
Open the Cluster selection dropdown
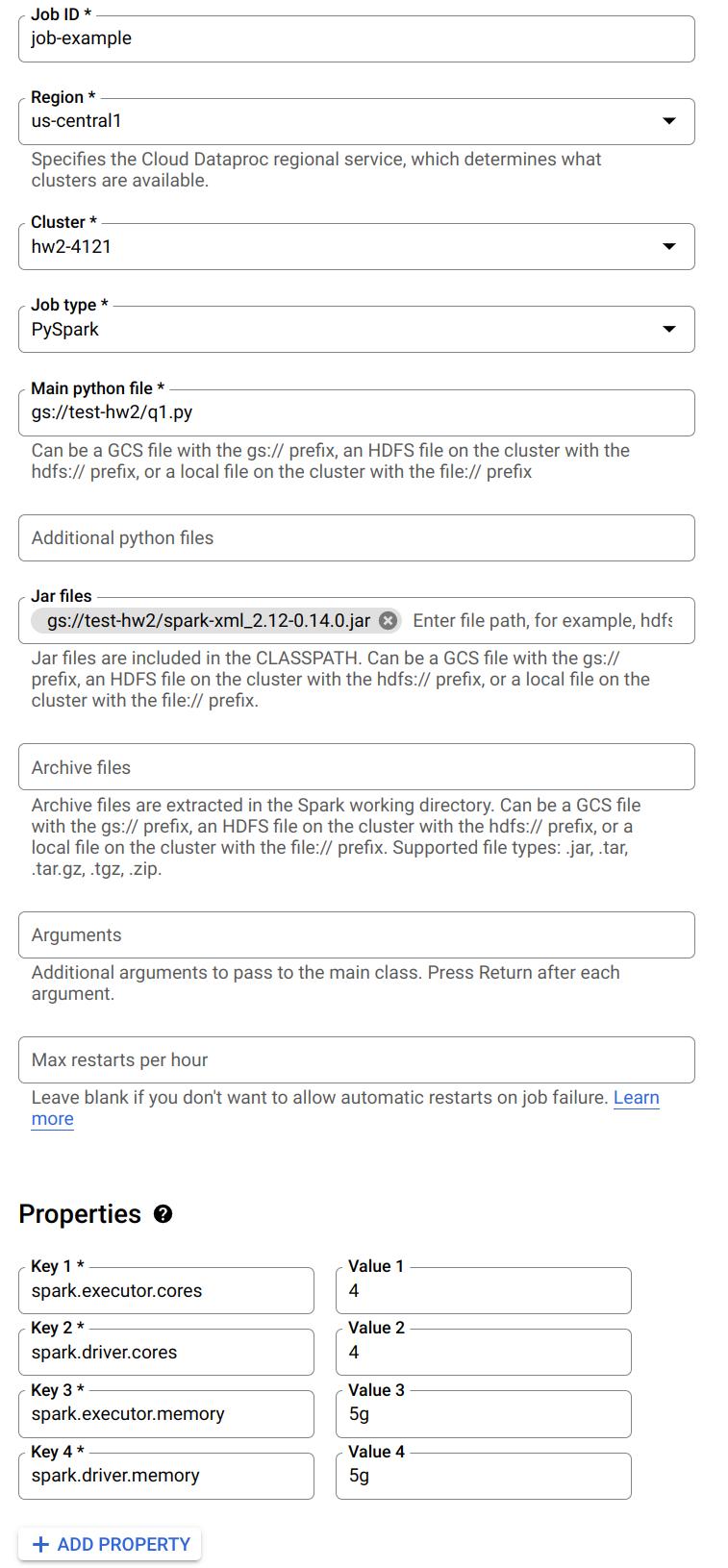point(670,246)
